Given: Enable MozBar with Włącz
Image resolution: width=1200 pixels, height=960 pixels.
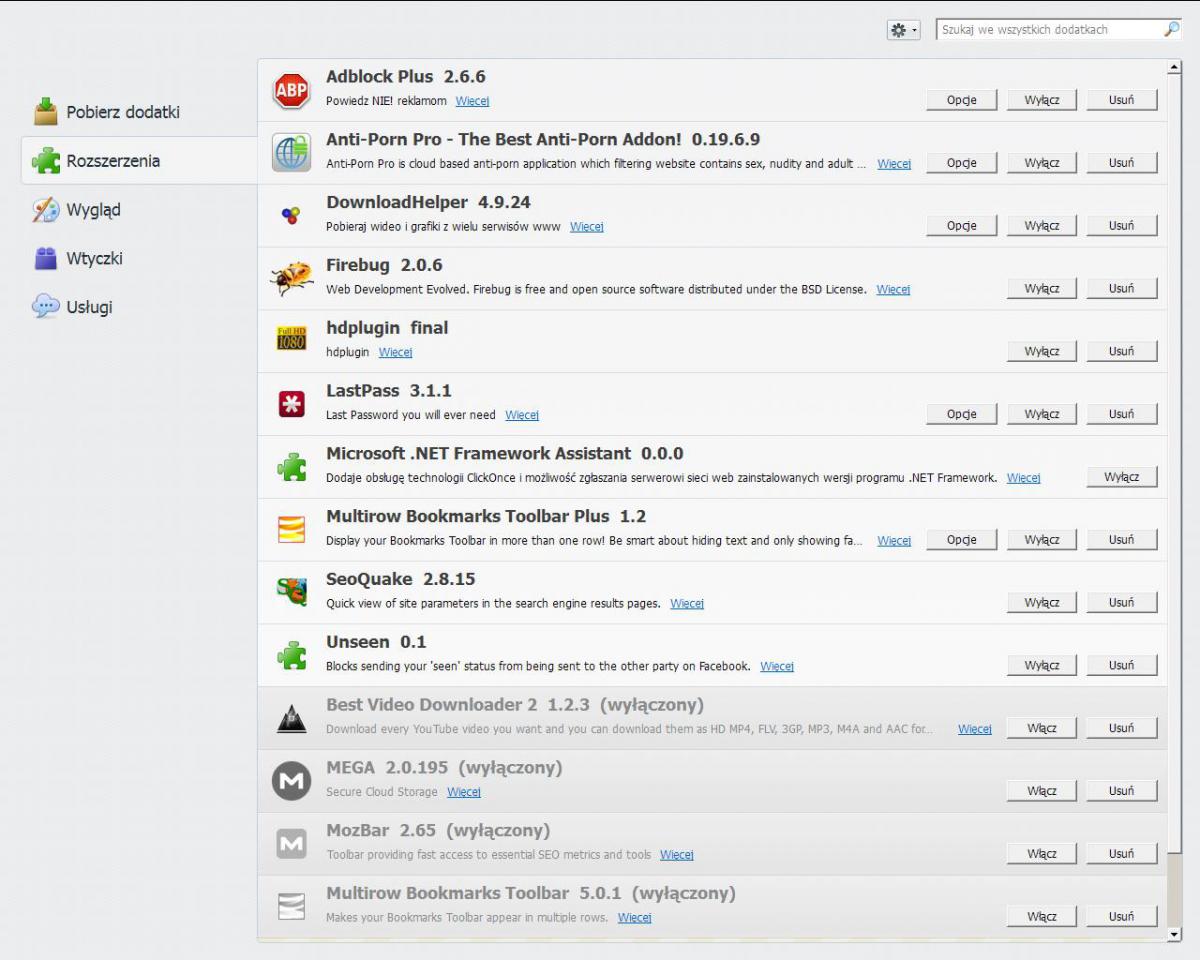Looking at the screenshot, I should 1042,854.
